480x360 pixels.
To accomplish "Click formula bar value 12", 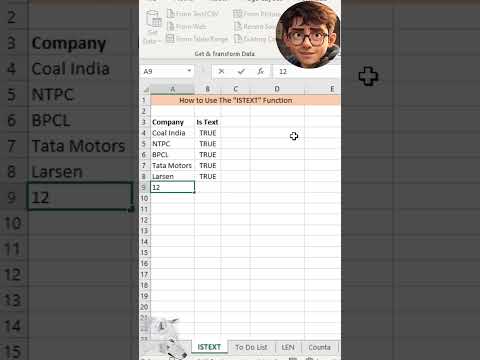I will 283,71.
